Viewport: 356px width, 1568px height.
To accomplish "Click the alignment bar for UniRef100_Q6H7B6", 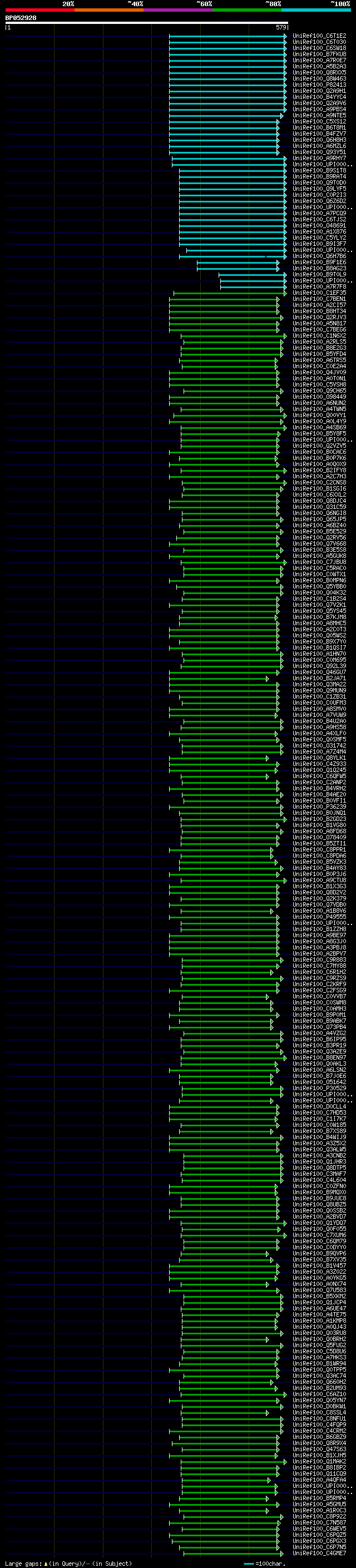I will 233,256.
